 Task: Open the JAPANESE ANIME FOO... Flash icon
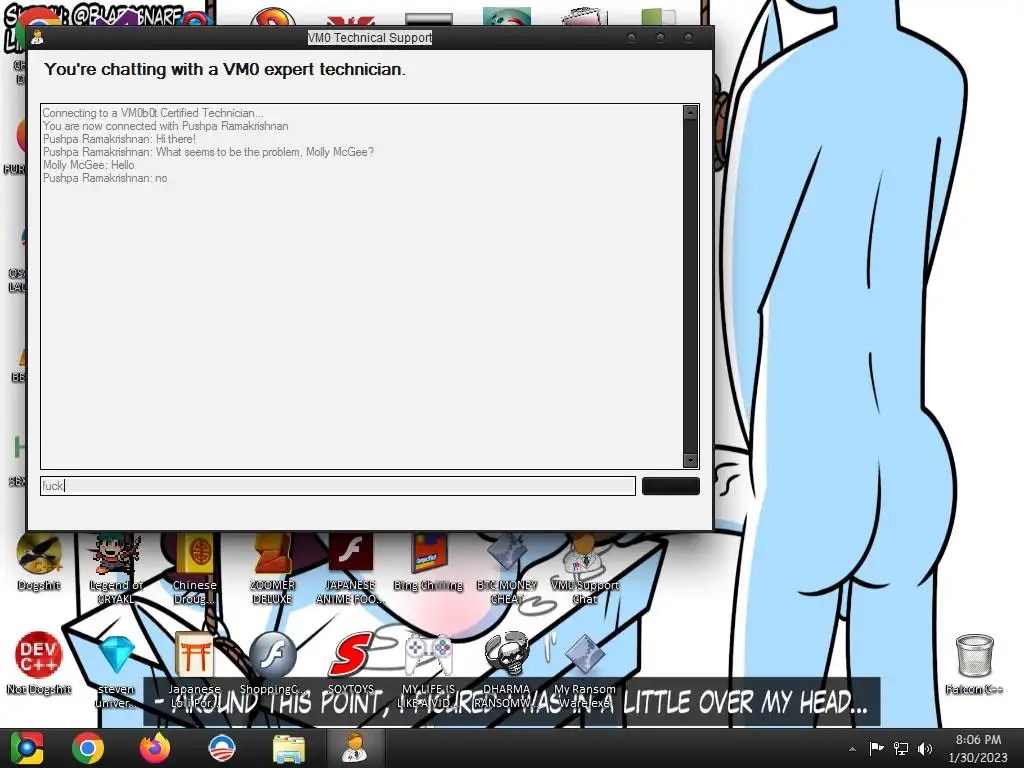point(351,569)
